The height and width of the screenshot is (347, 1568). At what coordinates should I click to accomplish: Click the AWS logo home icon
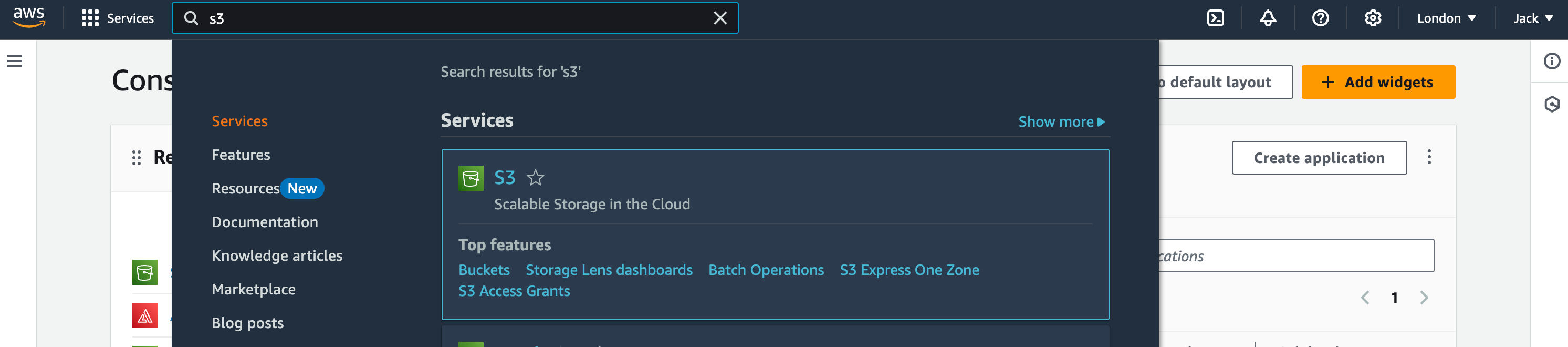[x=28, y=18]
